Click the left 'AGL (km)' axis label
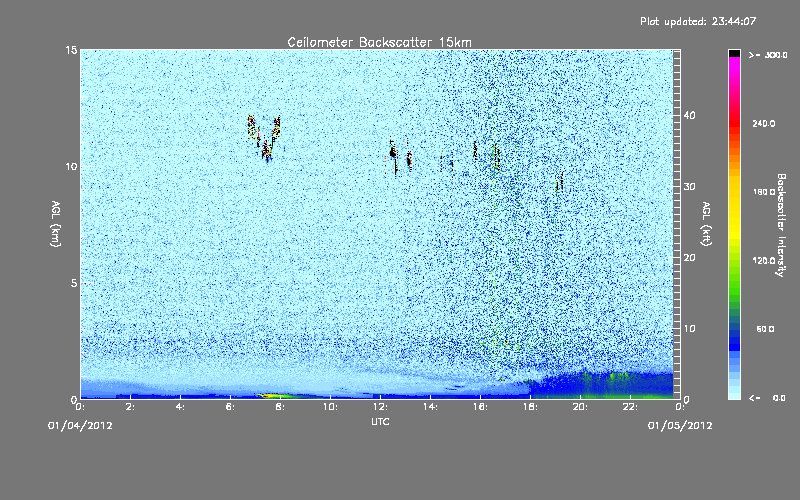The image size is (800, 500). tap(56, 223)
